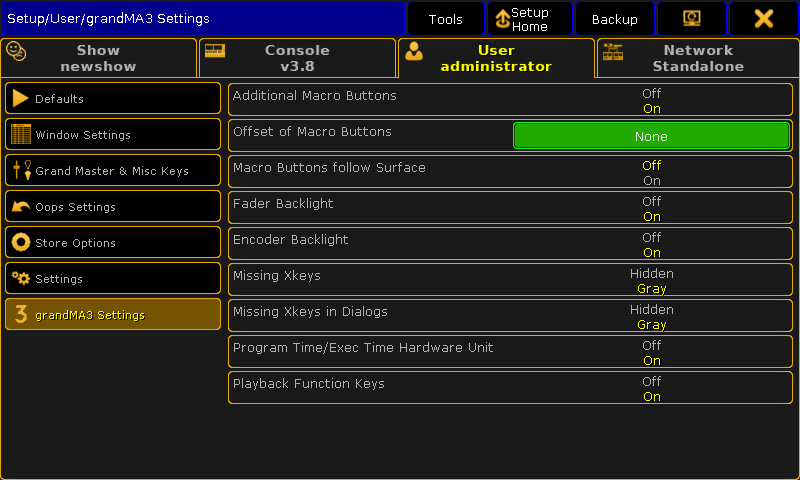
Task: Click the Store Options ring icon
Action: pos(21,242)
